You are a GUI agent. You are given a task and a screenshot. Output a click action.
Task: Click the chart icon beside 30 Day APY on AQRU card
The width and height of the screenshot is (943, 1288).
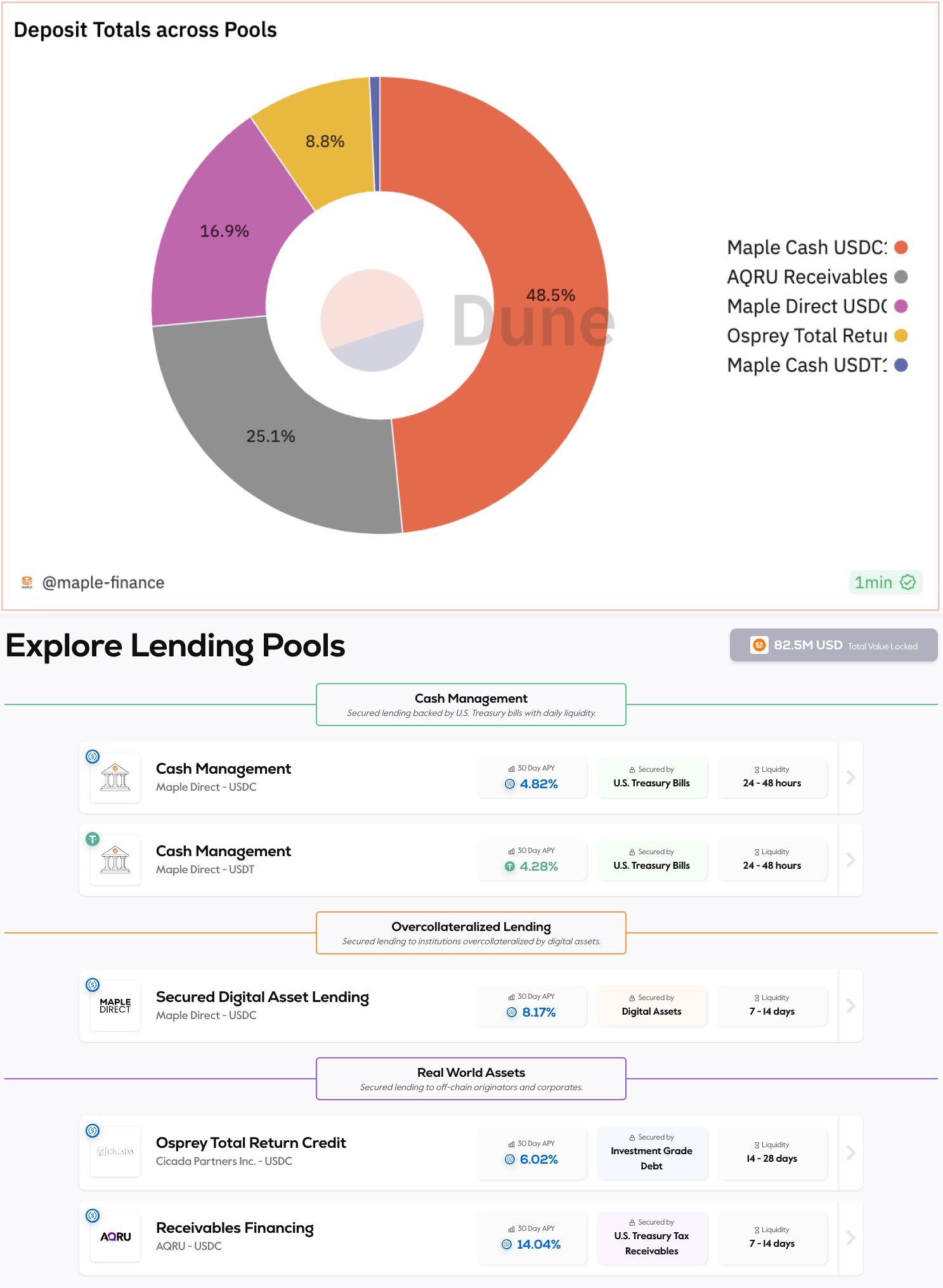[x=512, y=1229]
